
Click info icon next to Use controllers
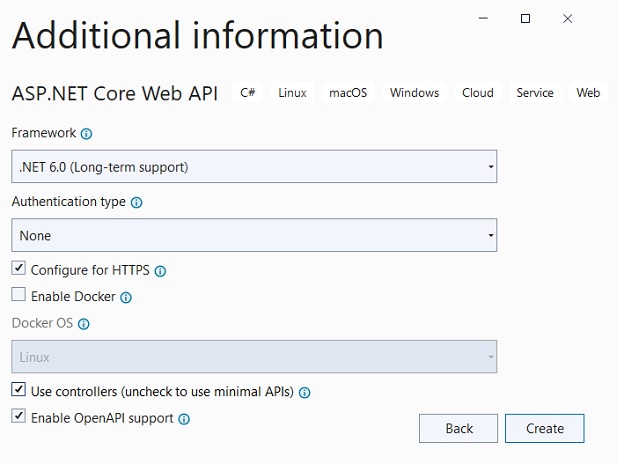pos(305,393)
